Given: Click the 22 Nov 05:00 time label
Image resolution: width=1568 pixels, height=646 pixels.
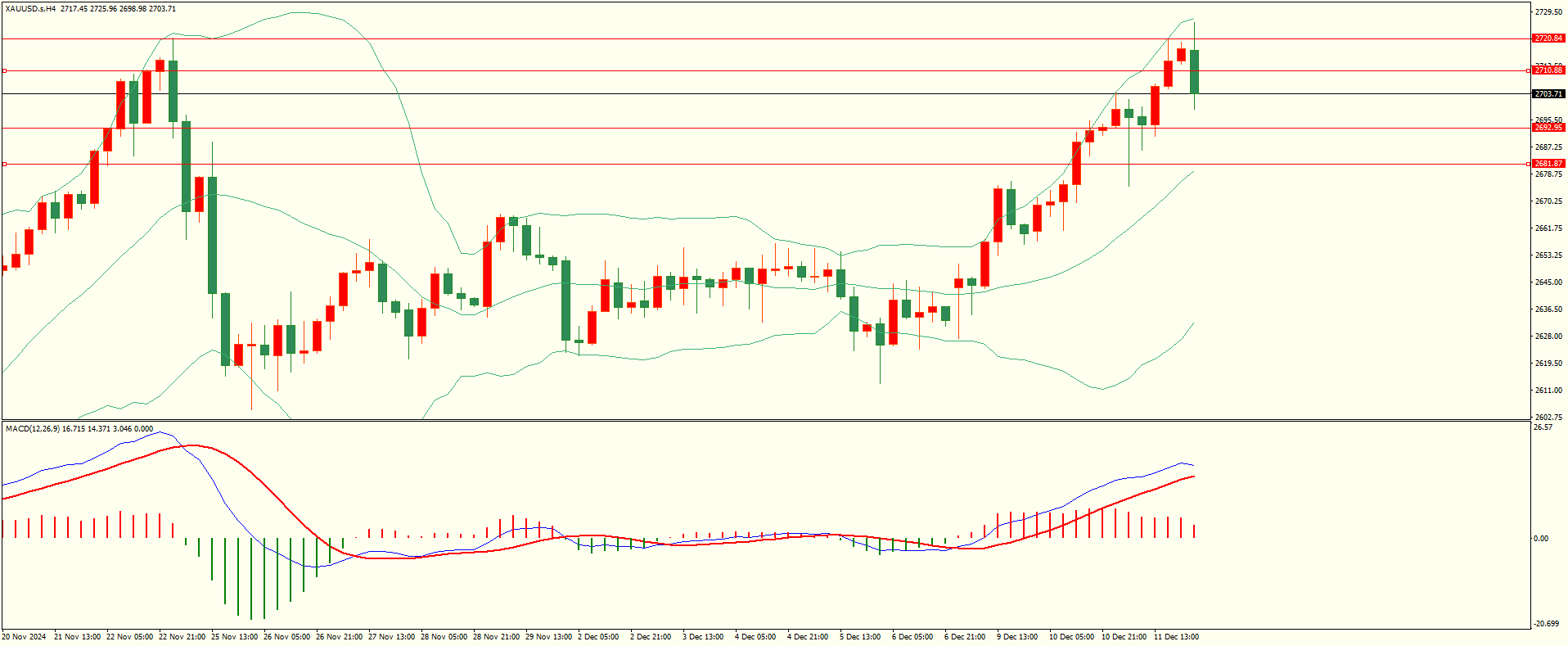Looking at the screenshot, I should [x=130, y=637].
